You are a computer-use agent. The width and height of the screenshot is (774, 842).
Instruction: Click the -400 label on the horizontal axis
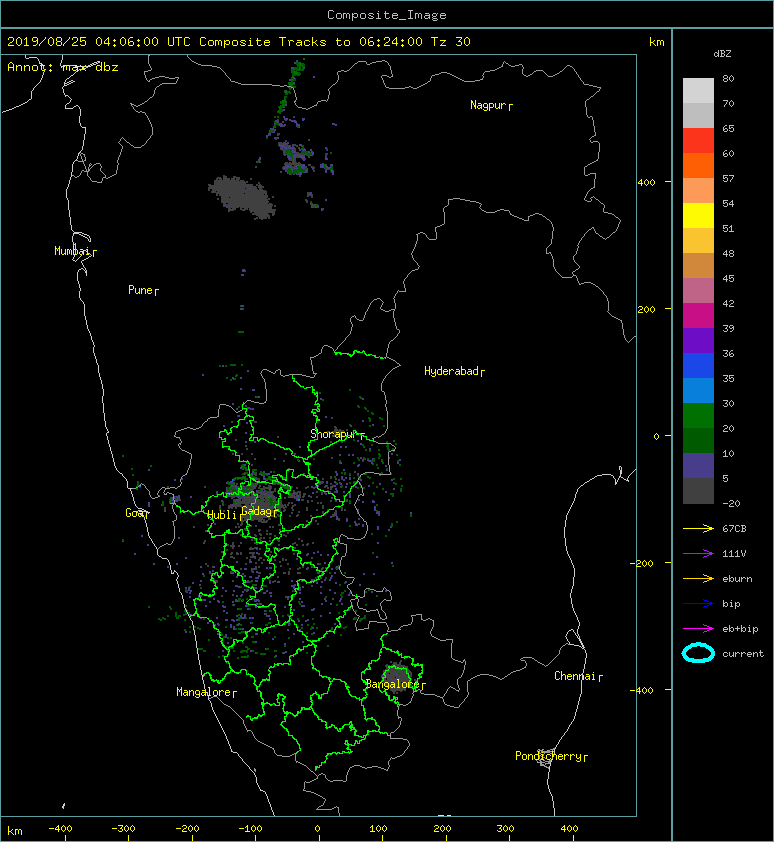coord(60,829)
